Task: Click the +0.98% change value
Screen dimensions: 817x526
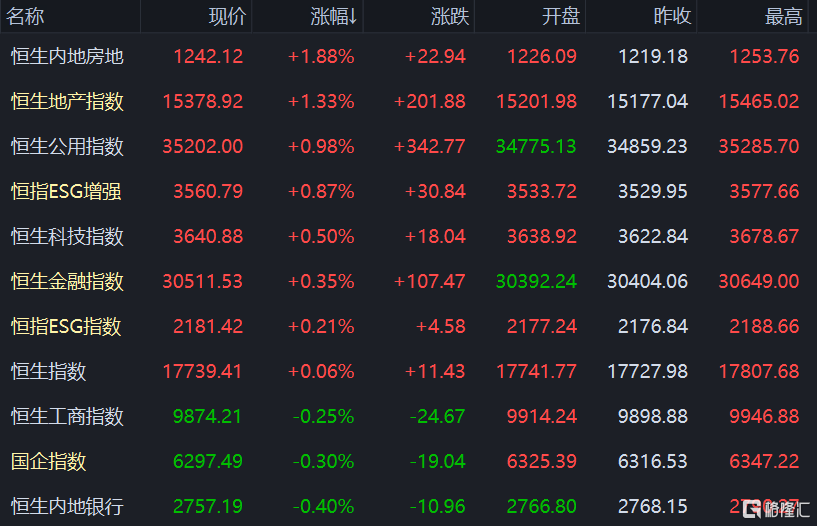Action: (x=321, y=146)
